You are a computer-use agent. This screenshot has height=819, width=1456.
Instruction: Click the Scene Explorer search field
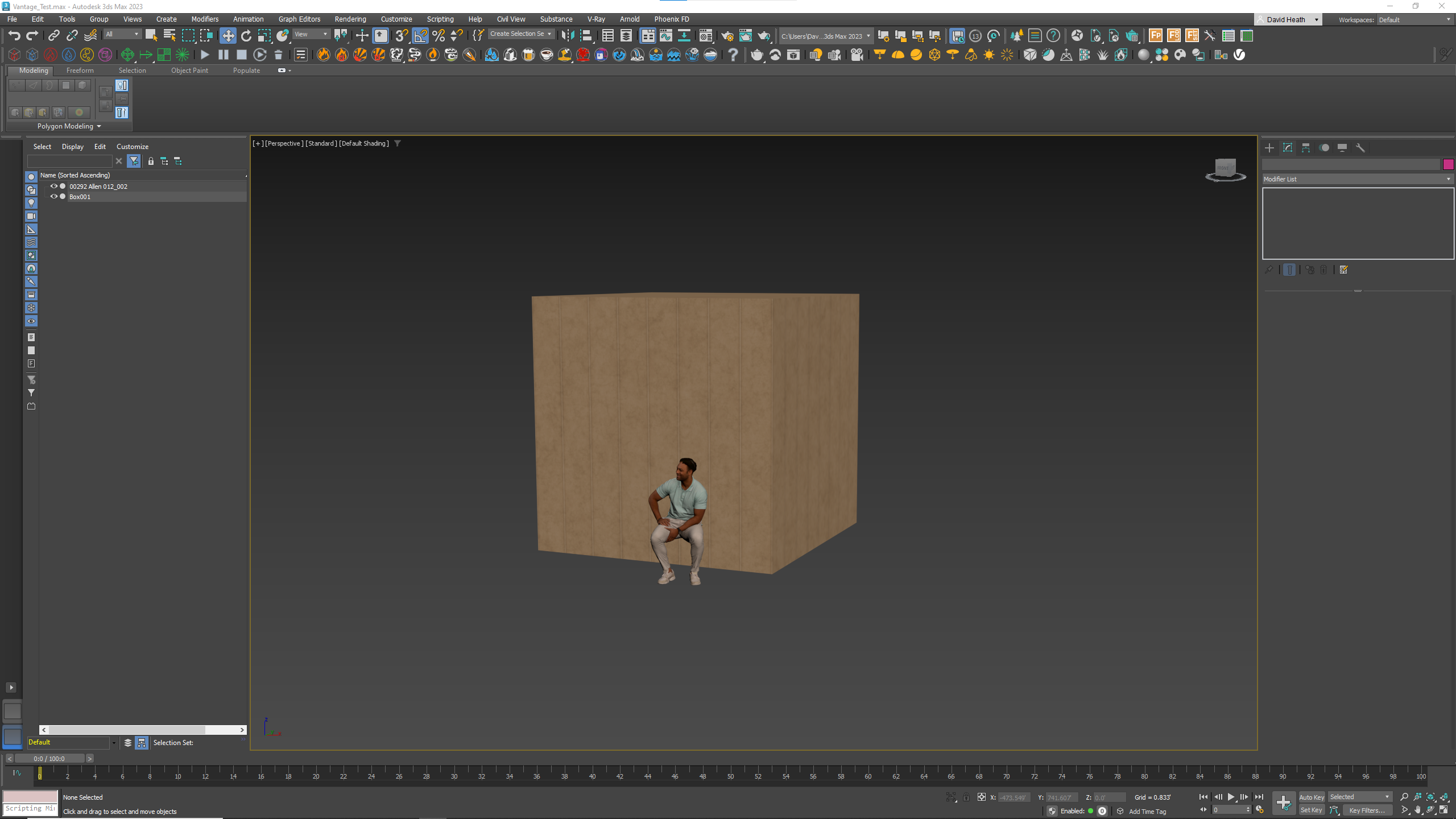(70, 162)
